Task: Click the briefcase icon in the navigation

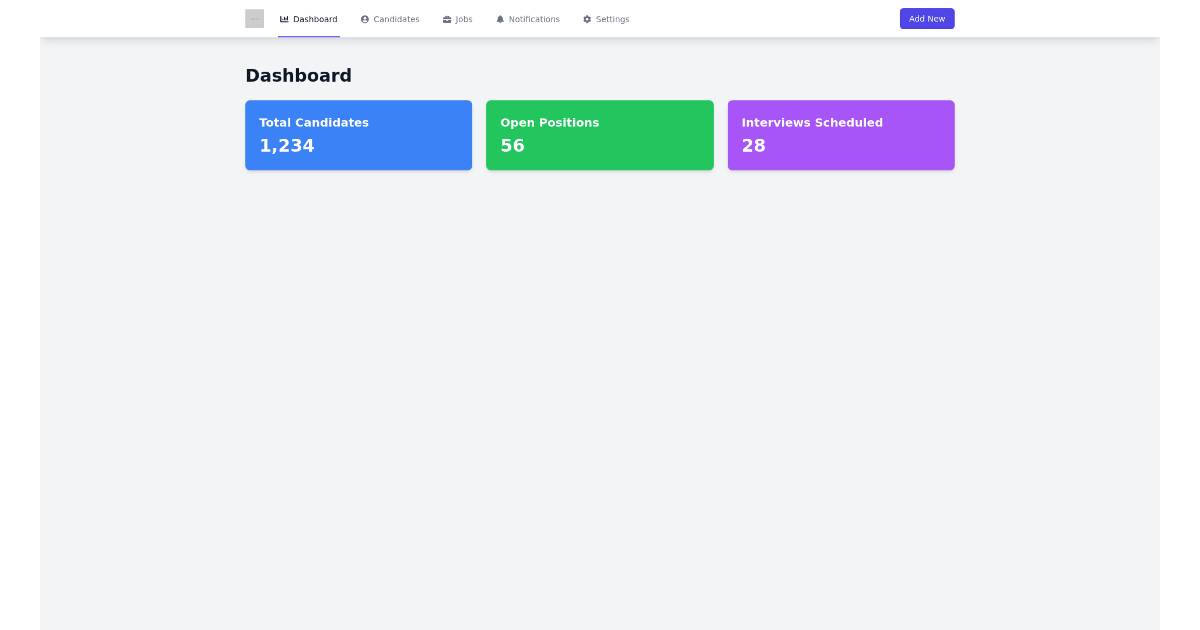Action: pyautogui.click(x=446, y=19)
